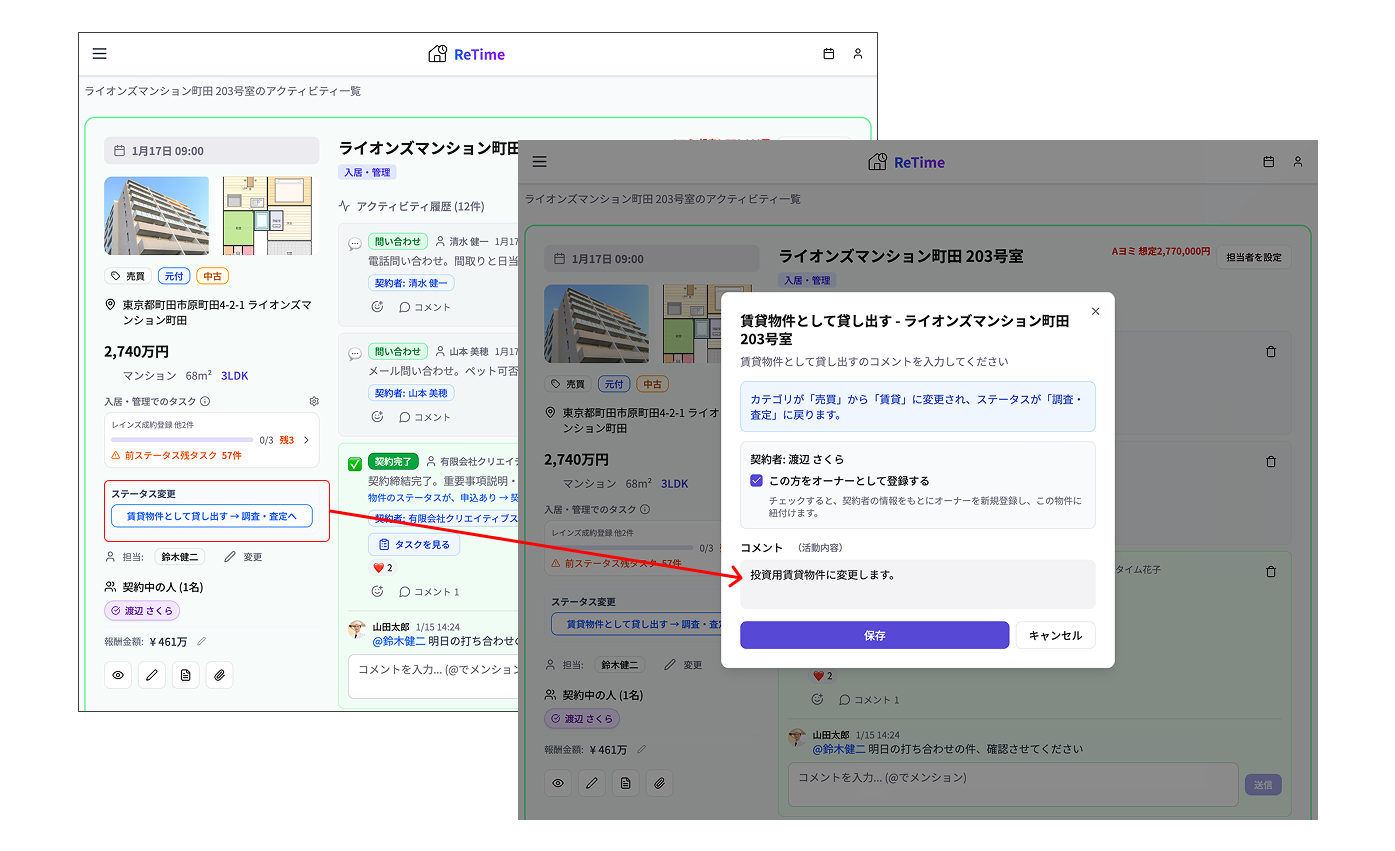The width and height of the screenshot is (1395, 851).
Task: Expand コメント on 山本 美穂 inquiry card
Action: pos(425,417)
